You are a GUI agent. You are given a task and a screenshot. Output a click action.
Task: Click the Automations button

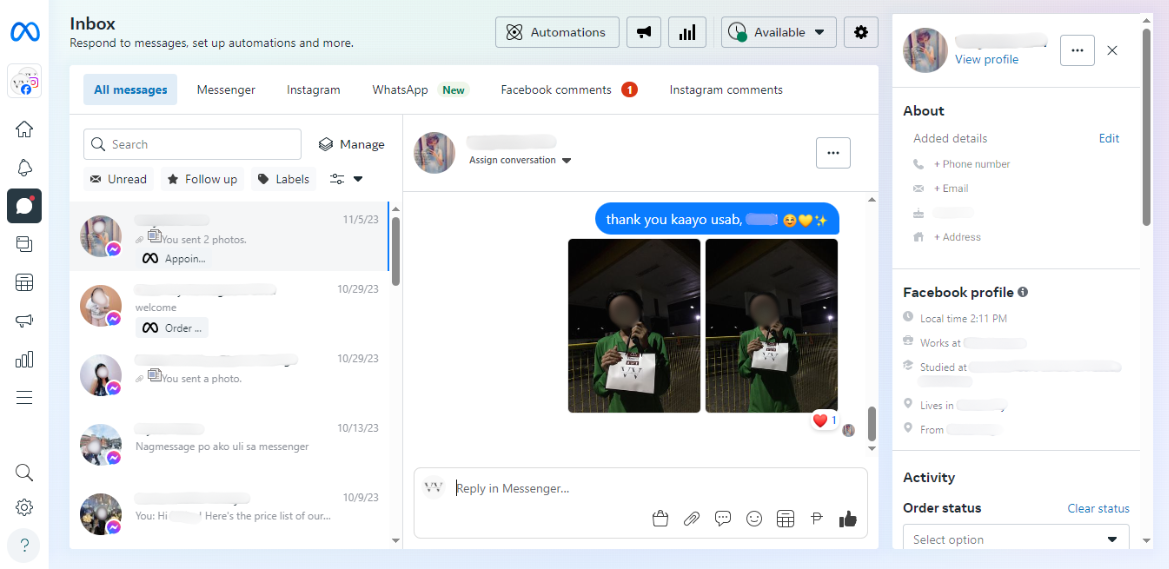[x=557, y=32]
